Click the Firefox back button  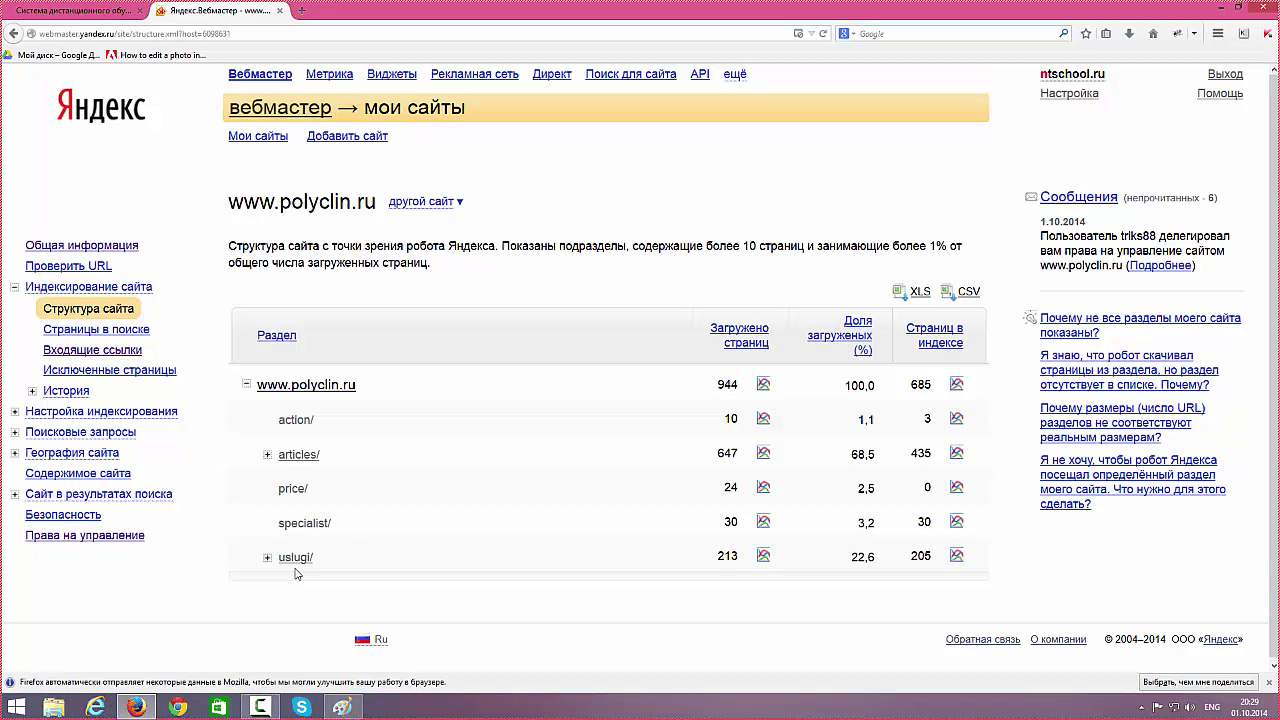[x=13, y=33]
